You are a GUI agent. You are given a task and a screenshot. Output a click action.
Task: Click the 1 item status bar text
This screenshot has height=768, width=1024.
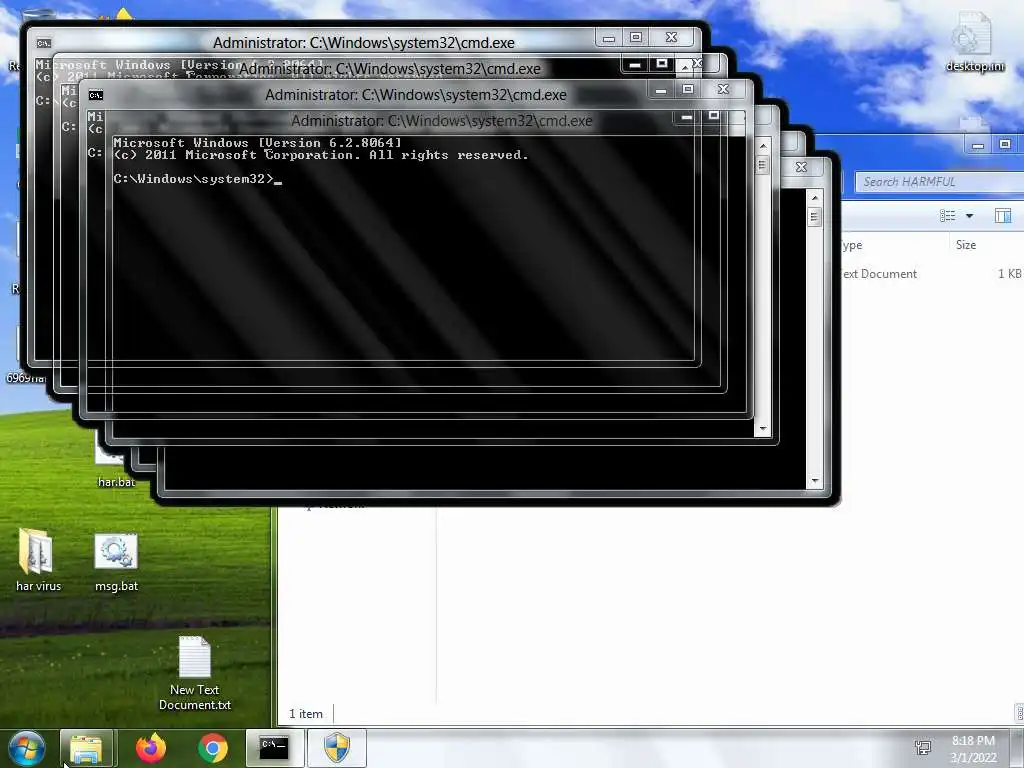(306, 714)
